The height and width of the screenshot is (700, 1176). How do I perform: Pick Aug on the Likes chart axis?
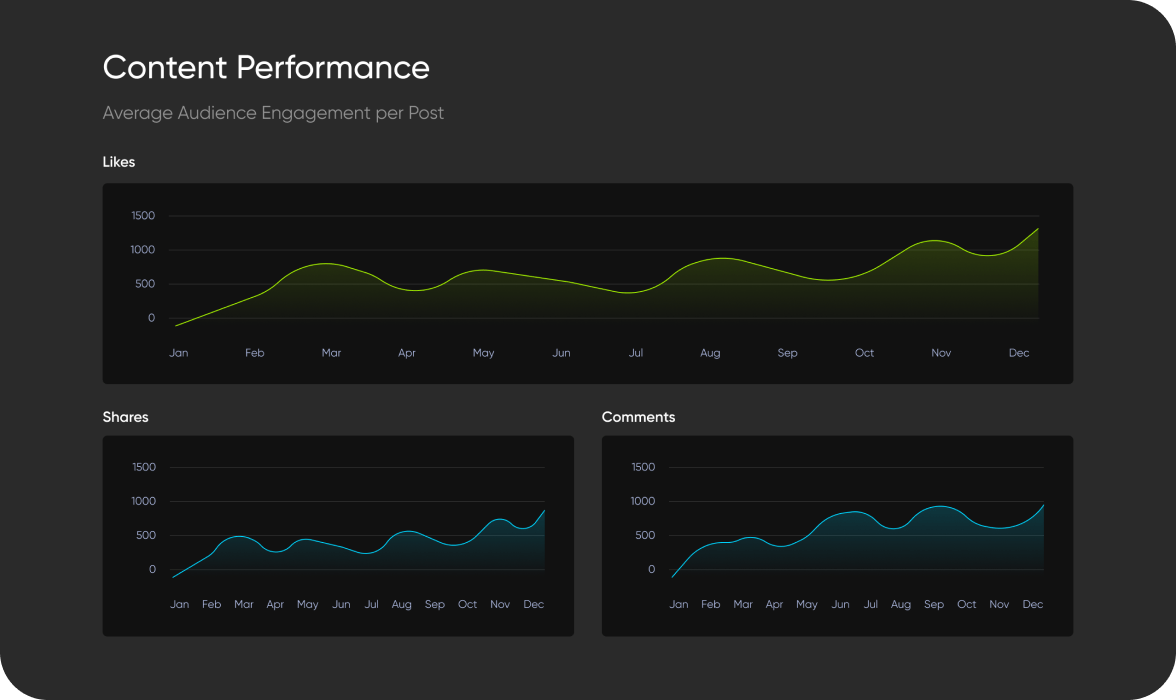point(710,353)
